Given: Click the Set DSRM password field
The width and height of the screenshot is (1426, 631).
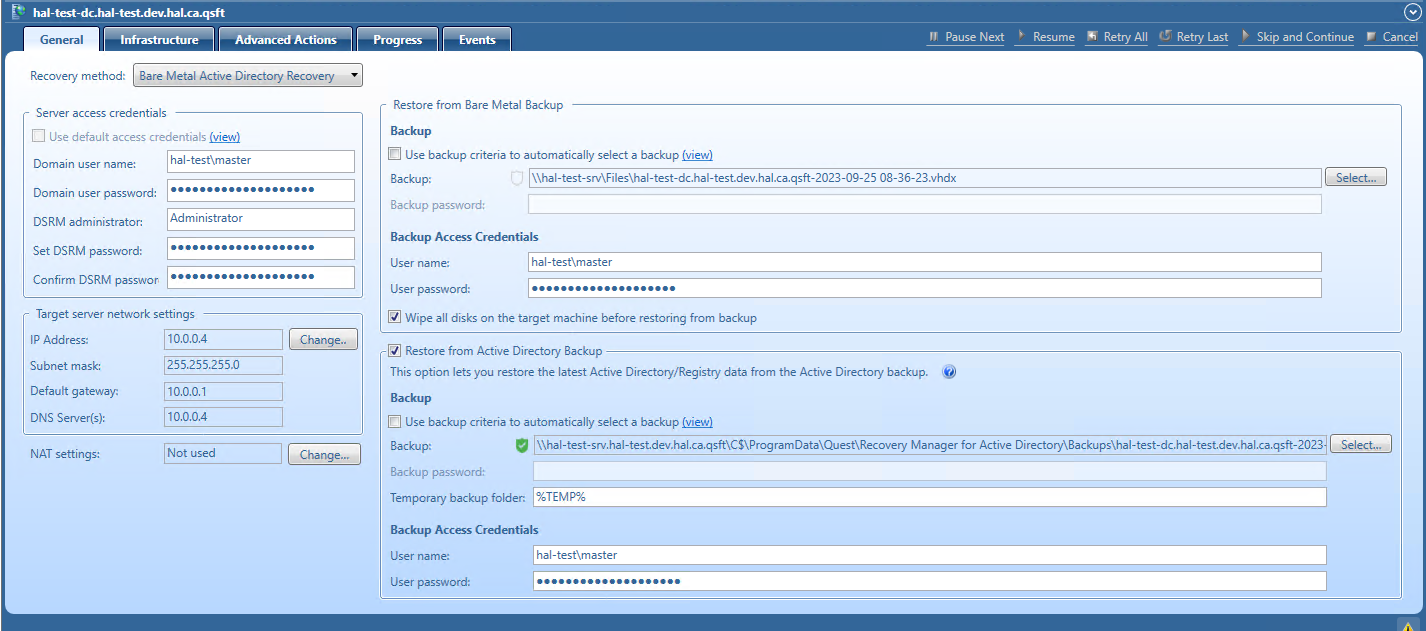Looking at the screenshot, I should (x=261, y=248).
